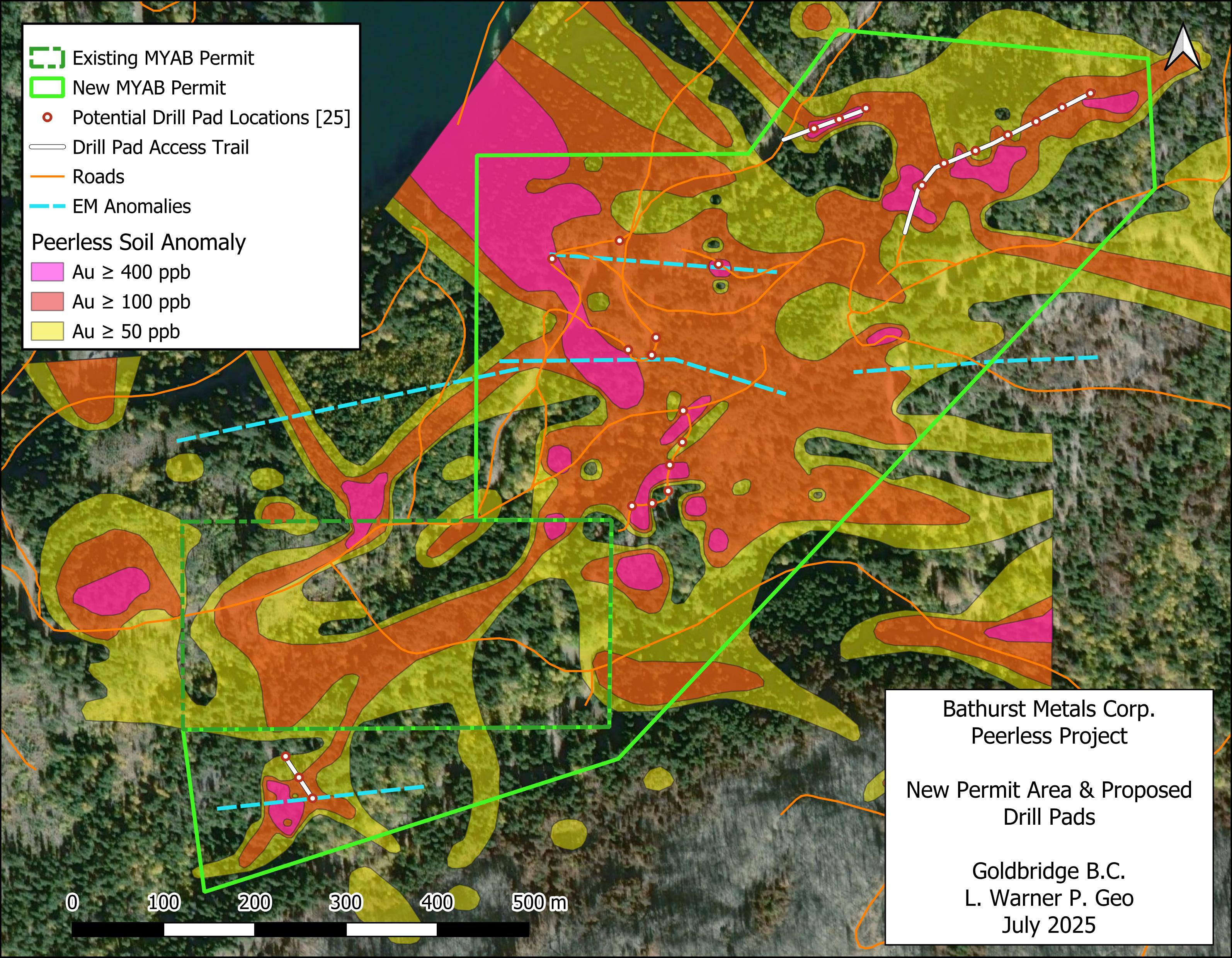This screenshot has width=1232, height=958.
Task: Click 'New Permit Area & Proposed' title line
Action: (x=1049, y=790)
